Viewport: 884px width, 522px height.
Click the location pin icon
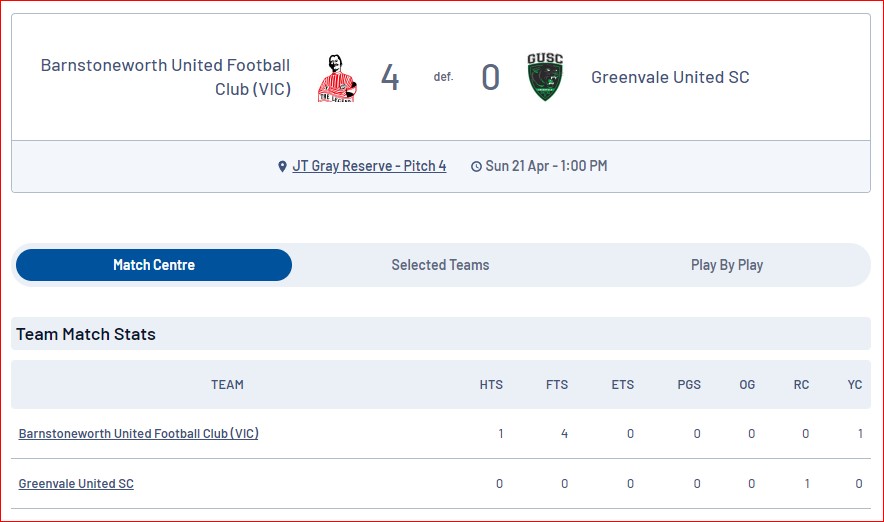click(282, 166)
